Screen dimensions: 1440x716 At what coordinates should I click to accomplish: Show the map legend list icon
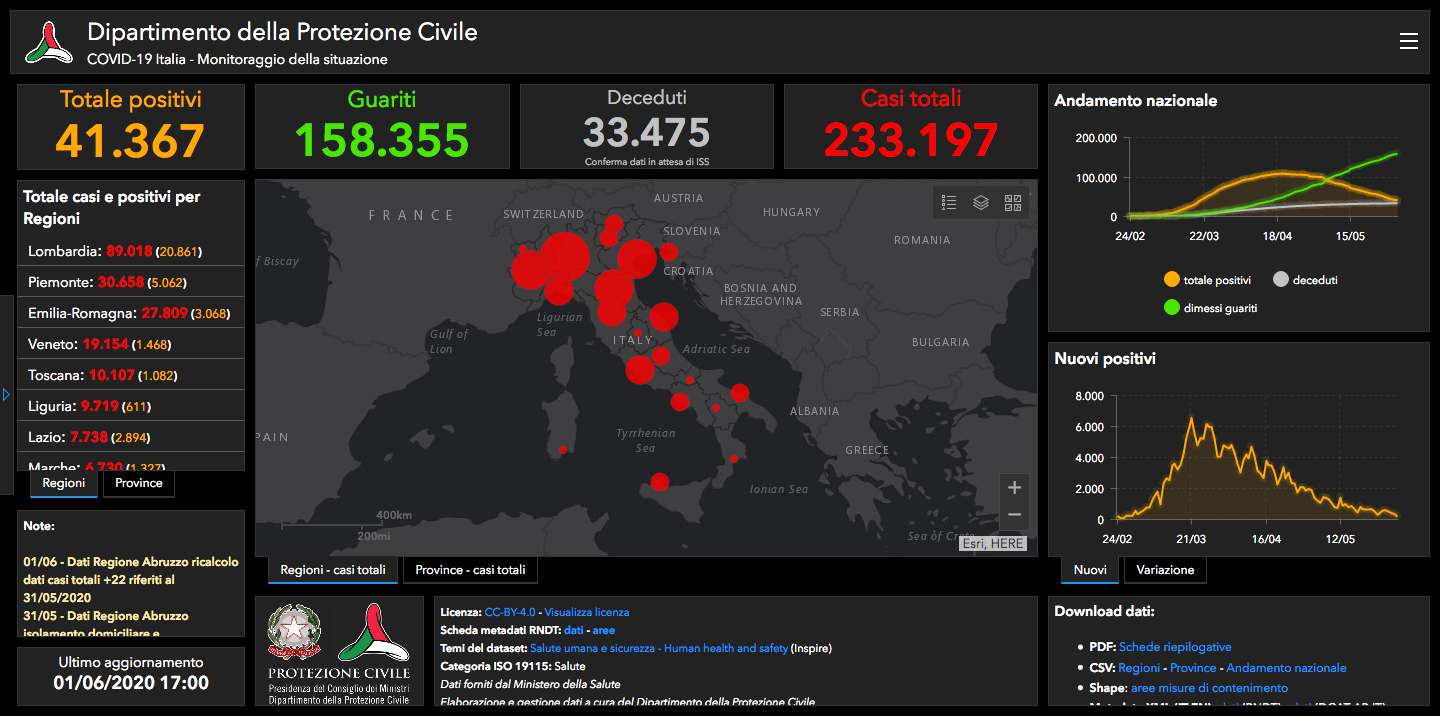coord(949,203)
